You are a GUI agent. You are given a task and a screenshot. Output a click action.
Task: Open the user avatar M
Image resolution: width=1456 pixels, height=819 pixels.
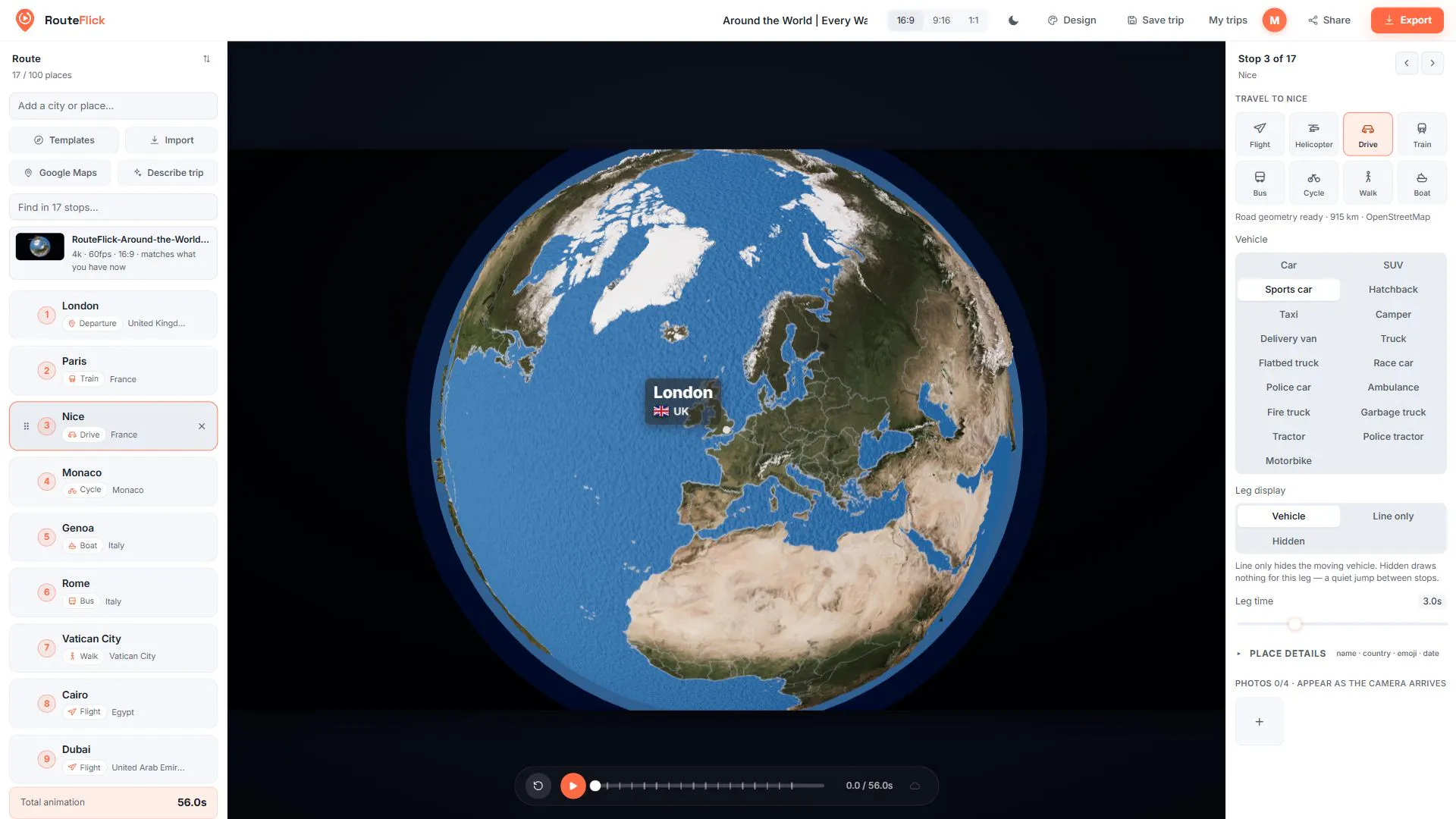pos(1275,20)
